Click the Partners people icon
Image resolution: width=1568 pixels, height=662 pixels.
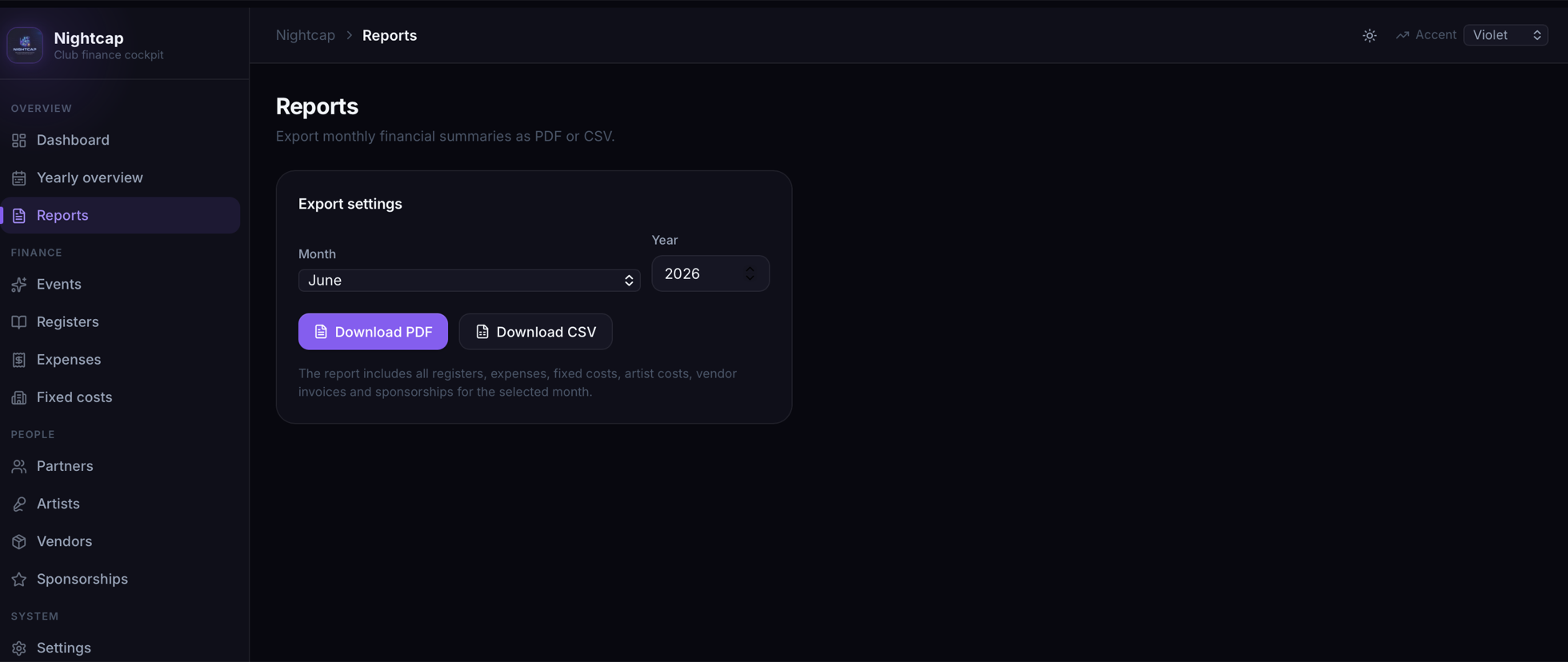(x=19, y=465)
